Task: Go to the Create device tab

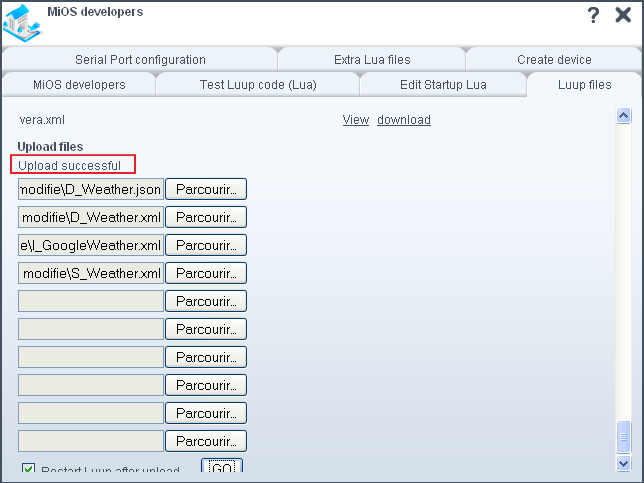Action: (x=554, y=60)
